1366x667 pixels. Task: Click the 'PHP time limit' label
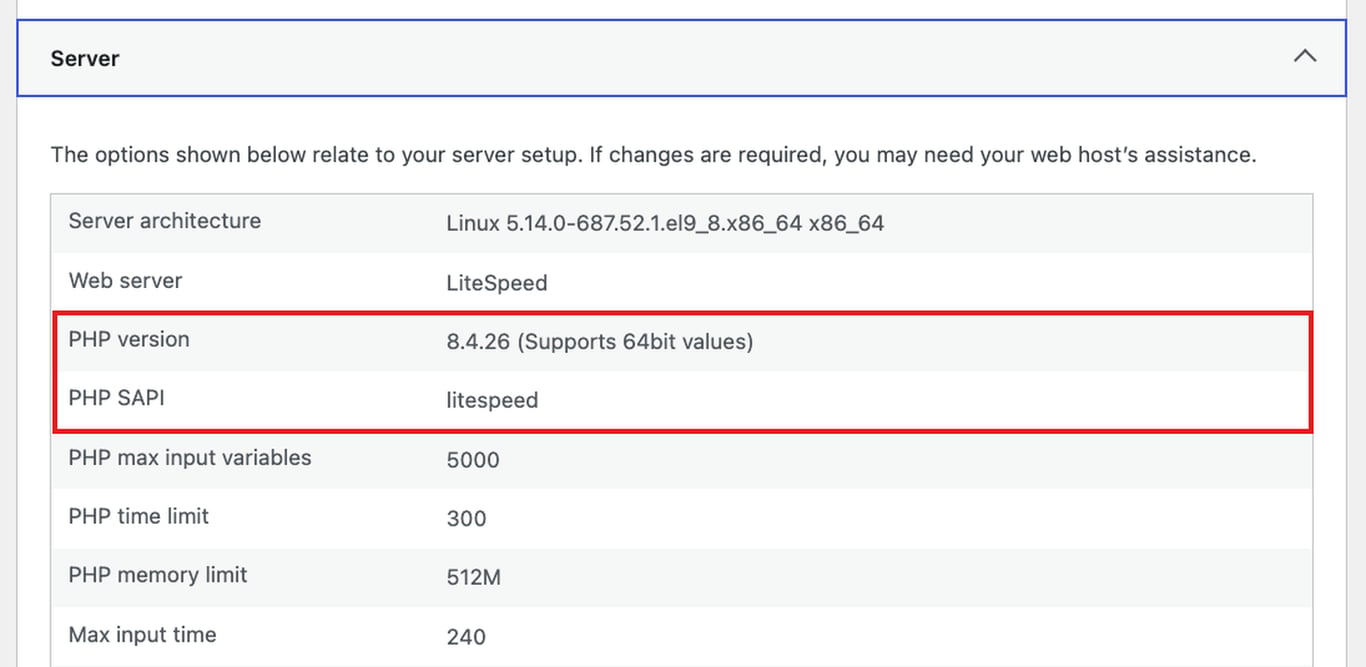tap(139, 516)
